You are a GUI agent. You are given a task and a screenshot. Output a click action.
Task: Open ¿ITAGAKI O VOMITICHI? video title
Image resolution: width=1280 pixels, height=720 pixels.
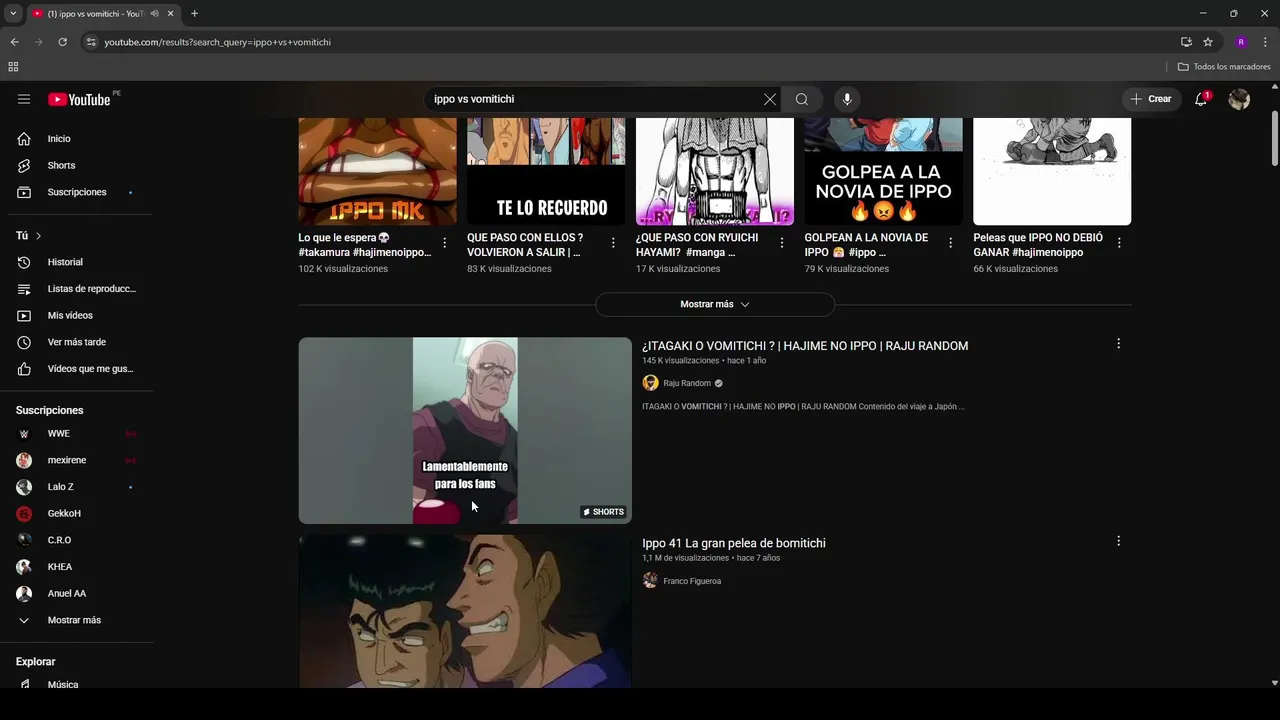click(805, 346)
